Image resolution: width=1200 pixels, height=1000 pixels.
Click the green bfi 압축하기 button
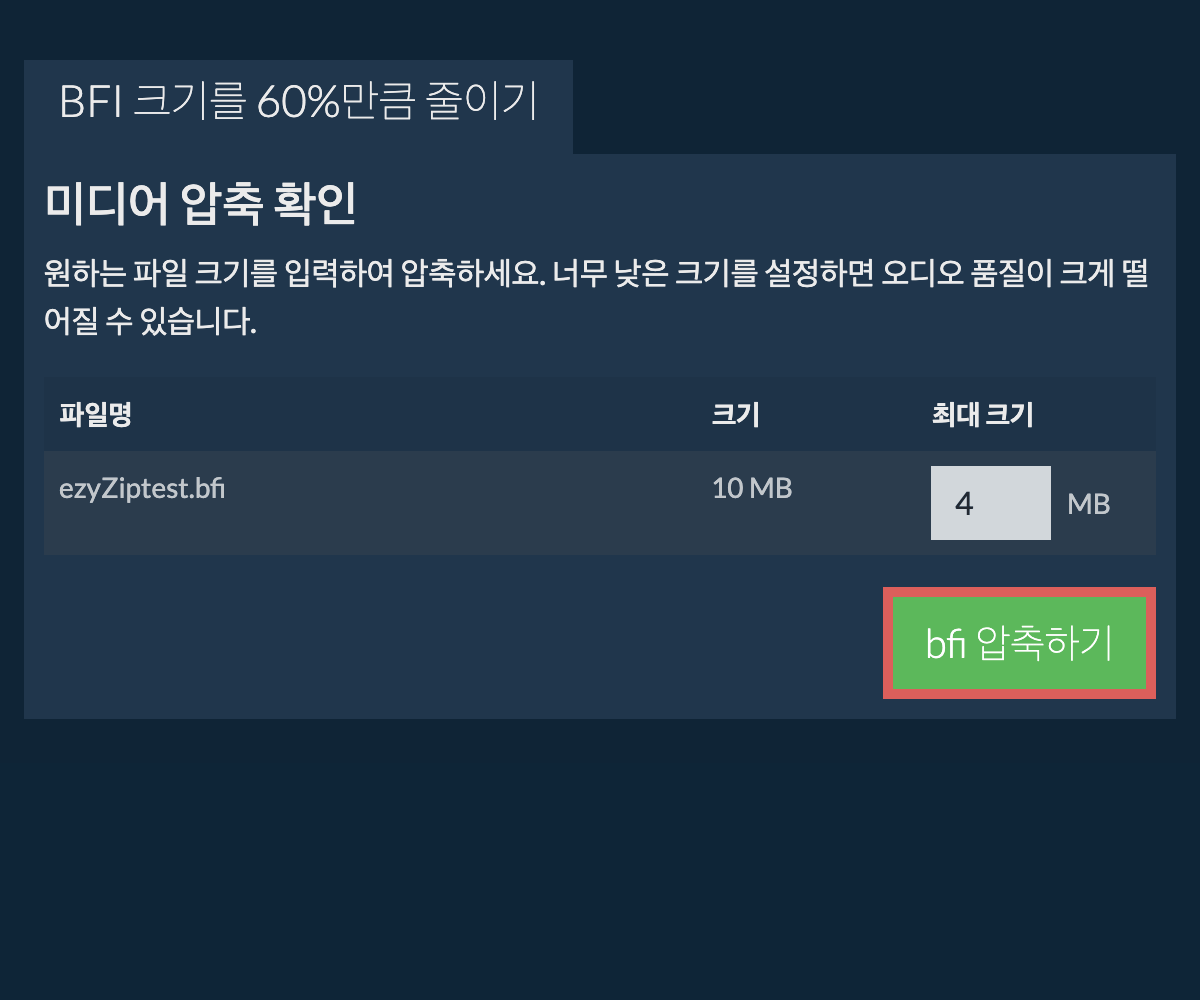[x=1019, y=643]
